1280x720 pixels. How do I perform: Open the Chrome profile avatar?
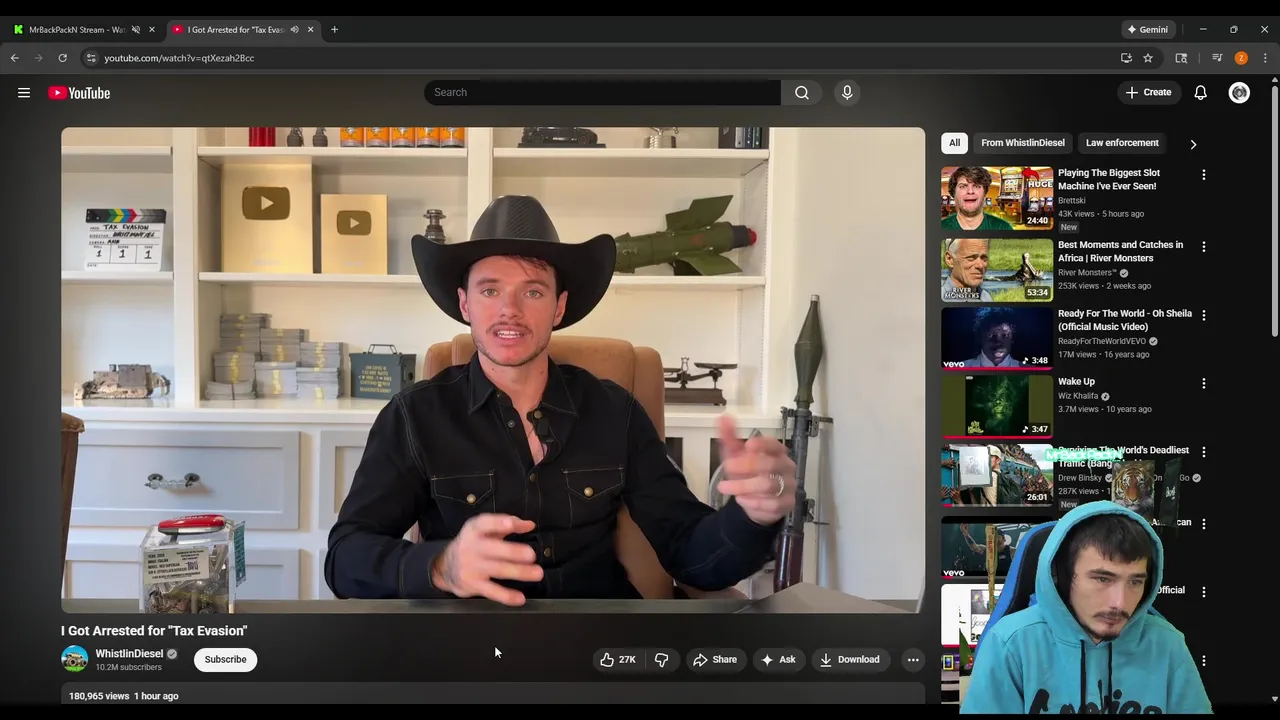point(1241,58)
